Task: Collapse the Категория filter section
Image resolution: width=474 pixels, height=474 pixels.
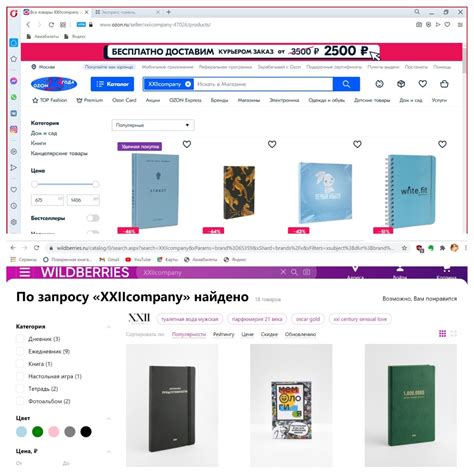Action: [109, 327]
